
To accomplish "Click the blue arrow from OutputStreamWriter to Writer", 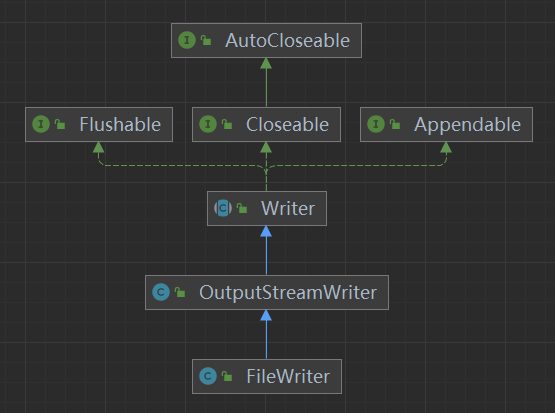I will click(x=266, y=250).
